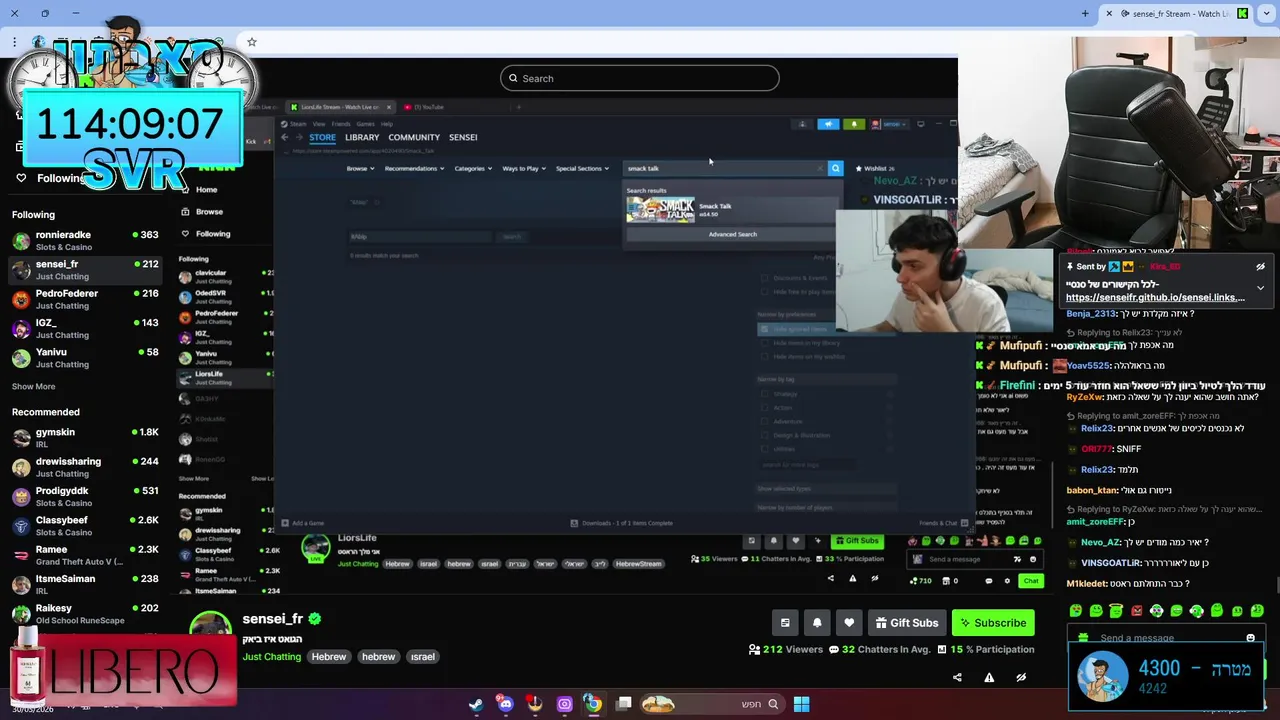Follow sensei_fr with the heart button
The width and height of the screenshot is (1280, 720).
[849, 623]
